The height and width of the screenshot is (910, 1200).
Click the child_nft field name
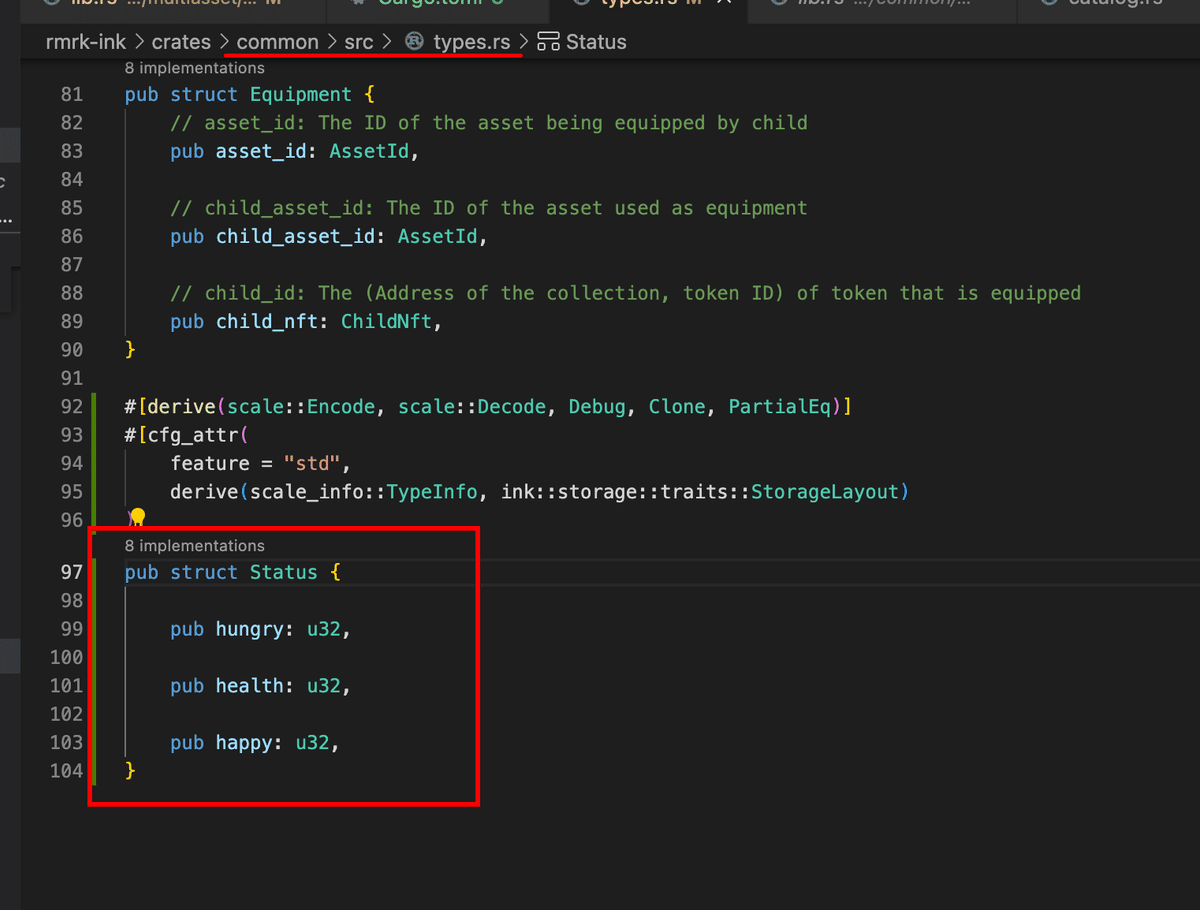tap(267, 322)
